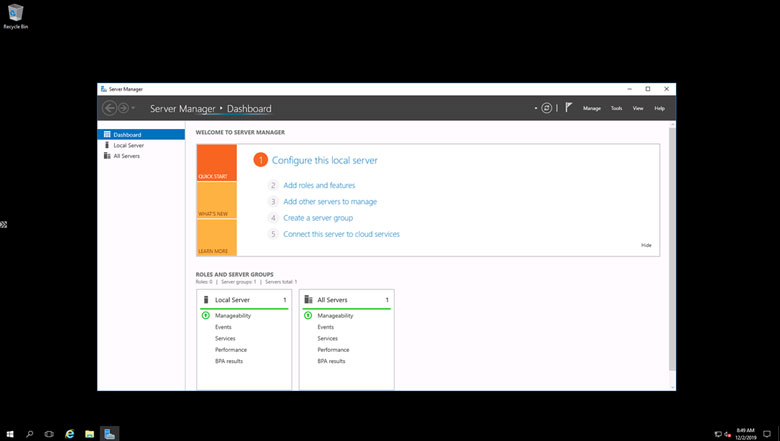Click the Local Server tile icon
This screenshot has height=441, width=780.
click(x=206, y=299)
